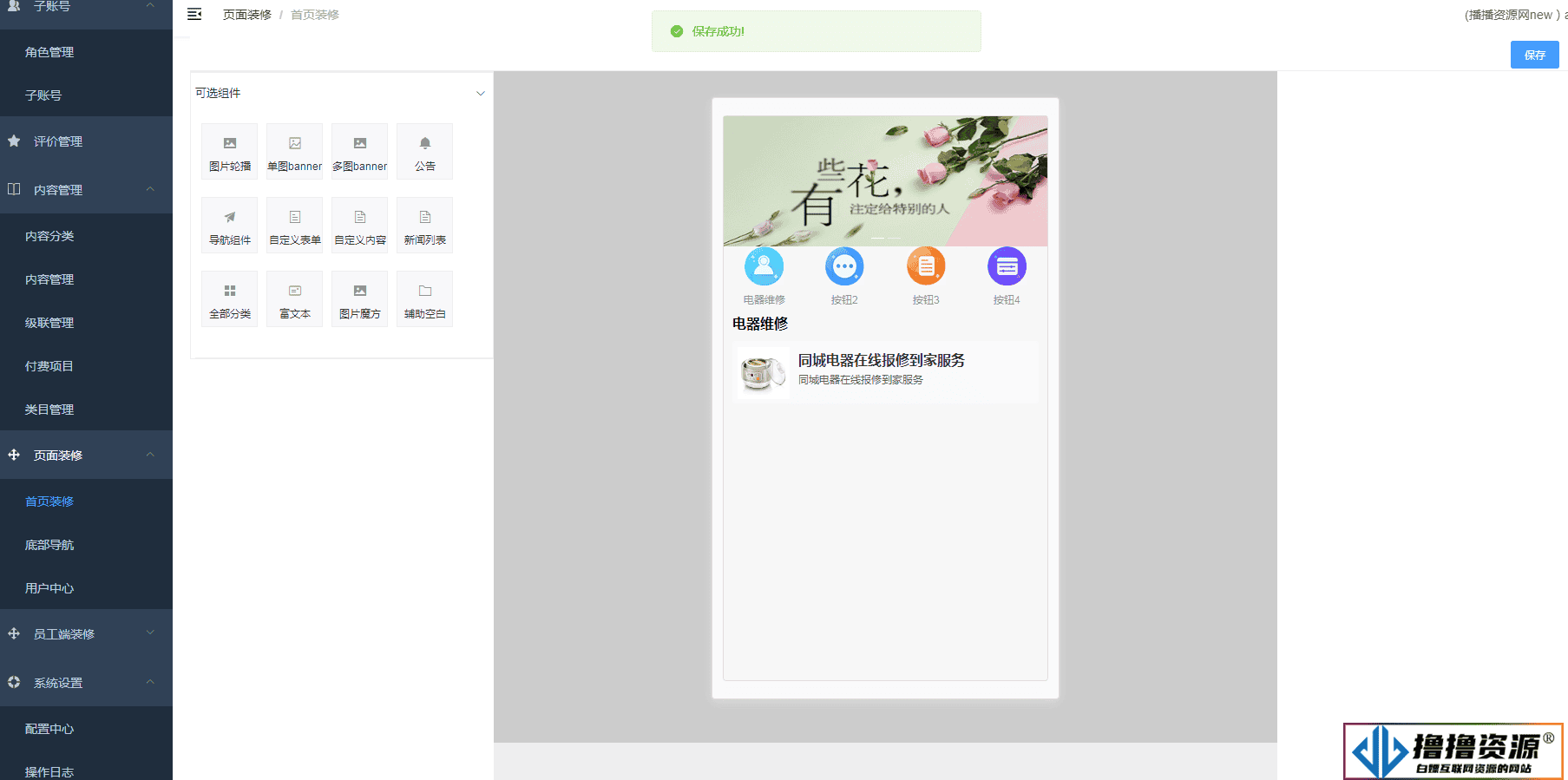Click the book icon beside 内容管理
This screenshot has width=1568, height=780.
coord(14,189)
